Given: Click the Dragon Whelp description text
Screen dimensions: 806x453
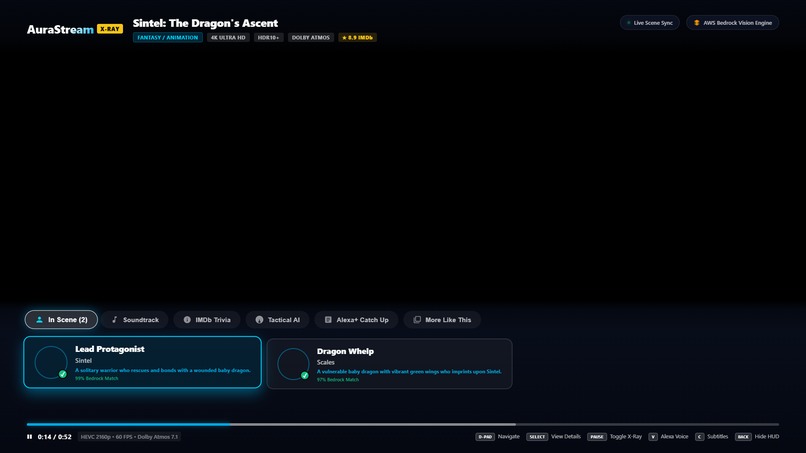Looking at the screenshot, I should point(409,371).
